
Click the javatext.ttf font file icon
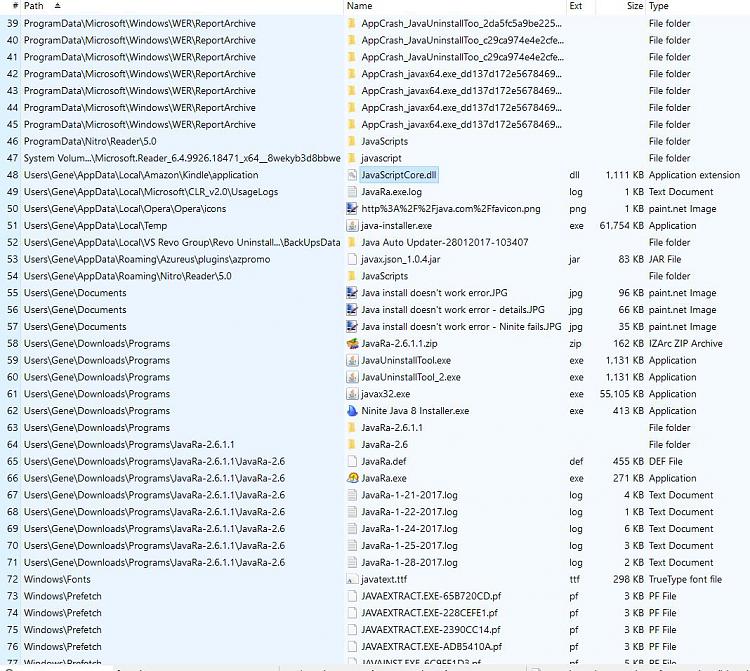(x=352, y=579)
